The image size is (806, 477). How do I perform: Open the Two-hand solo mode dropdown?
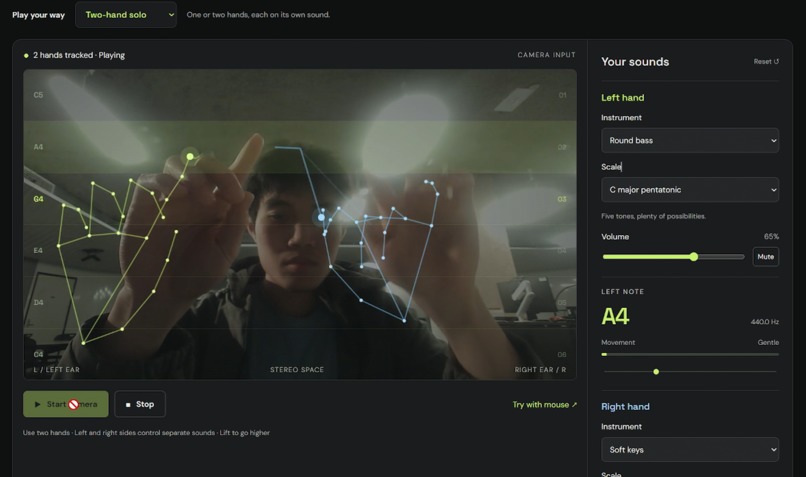pos(126,15)
